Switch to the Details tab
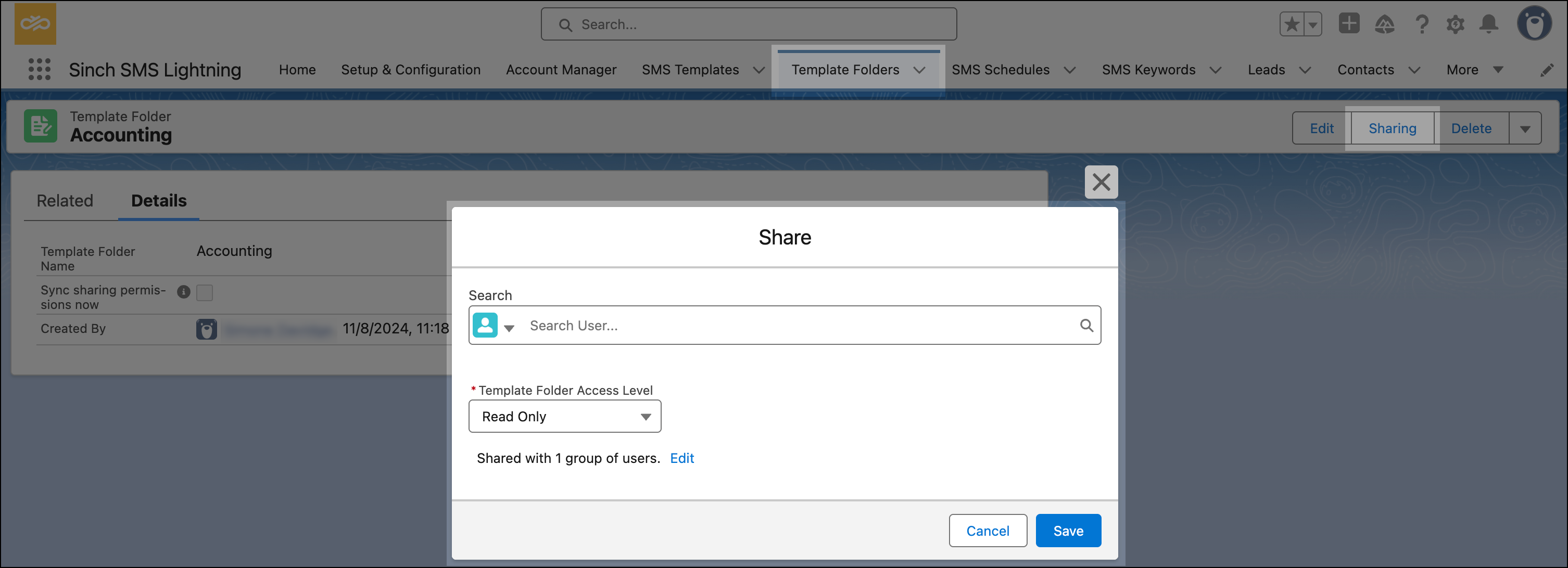 [159, 201]
